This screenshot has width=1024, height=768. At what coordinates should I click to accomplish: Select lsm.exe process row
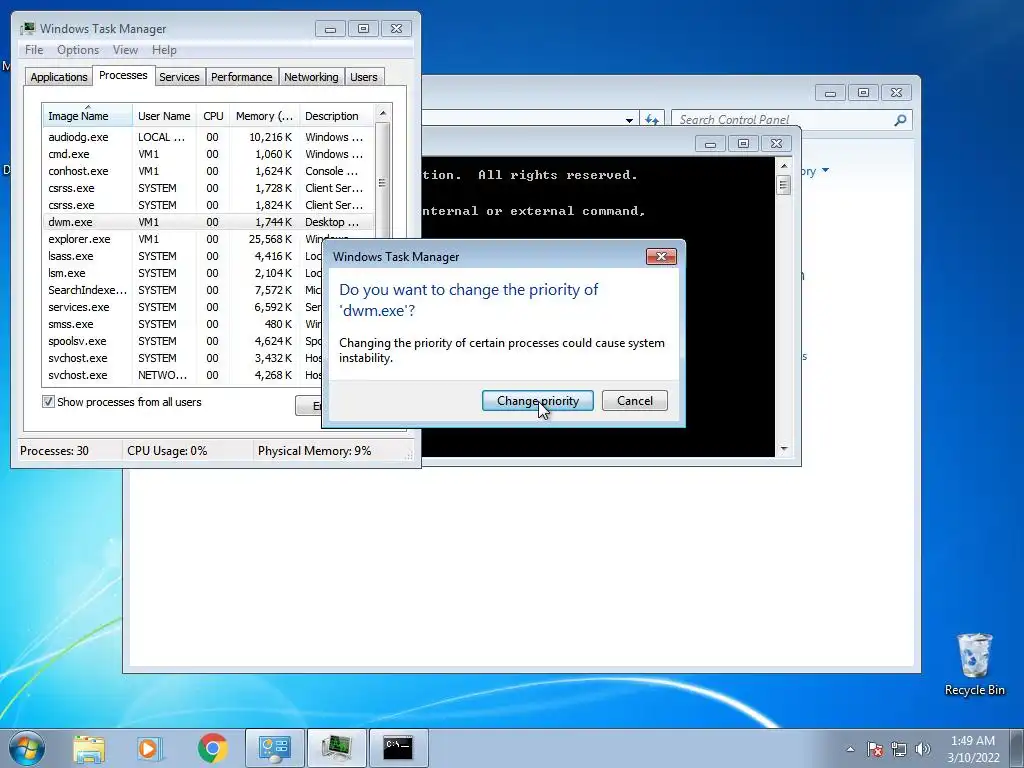pos(183,273)
